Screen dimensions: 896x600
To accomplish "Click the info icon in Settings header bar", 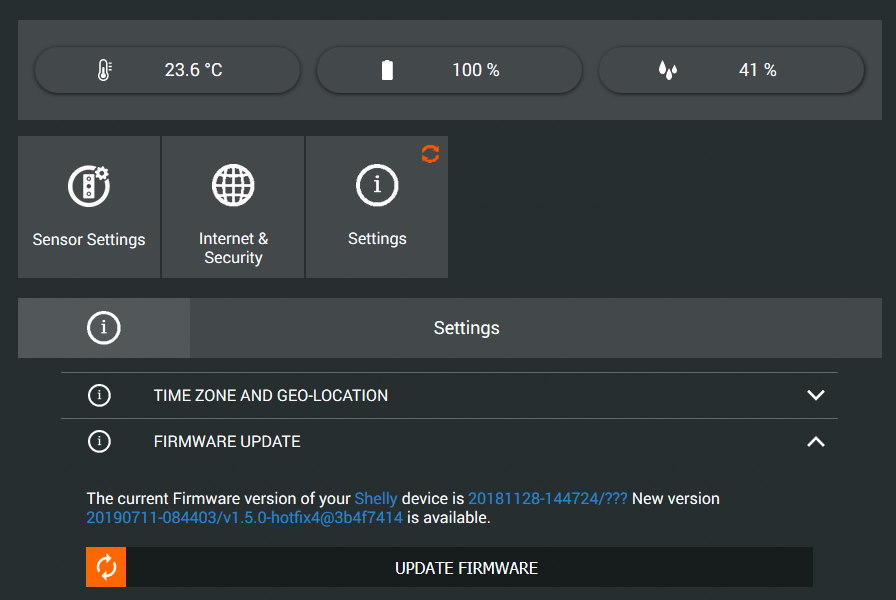I will tap(104, 328).
